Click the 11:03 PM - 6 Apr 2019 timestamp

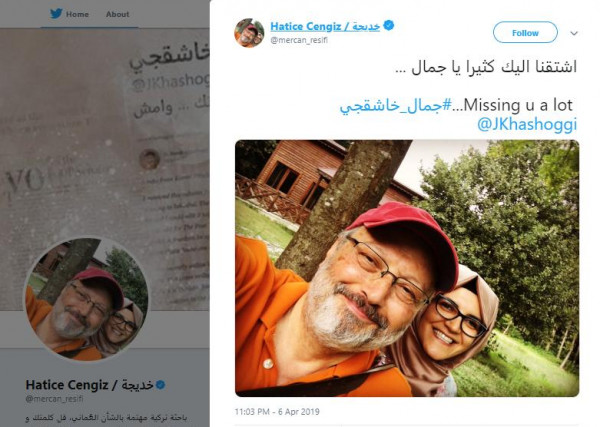[277, 412]
